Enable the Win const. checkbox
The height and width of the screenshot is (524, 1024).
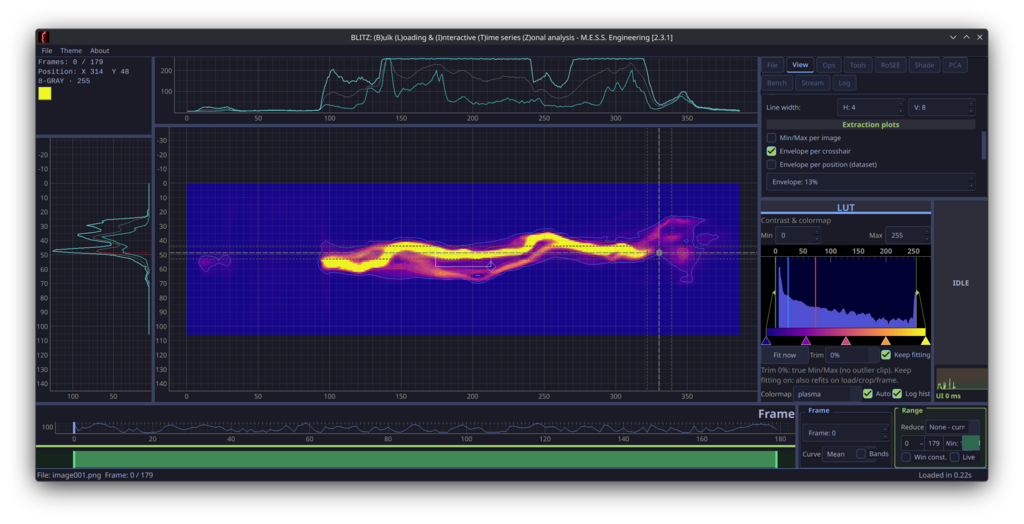coord(906,457)
